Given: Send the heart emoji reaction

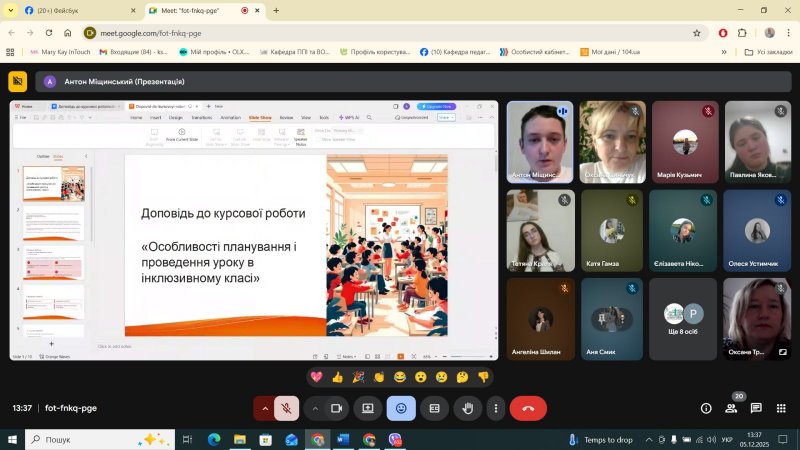Looking at the screenshot, I should coord(316,377).
